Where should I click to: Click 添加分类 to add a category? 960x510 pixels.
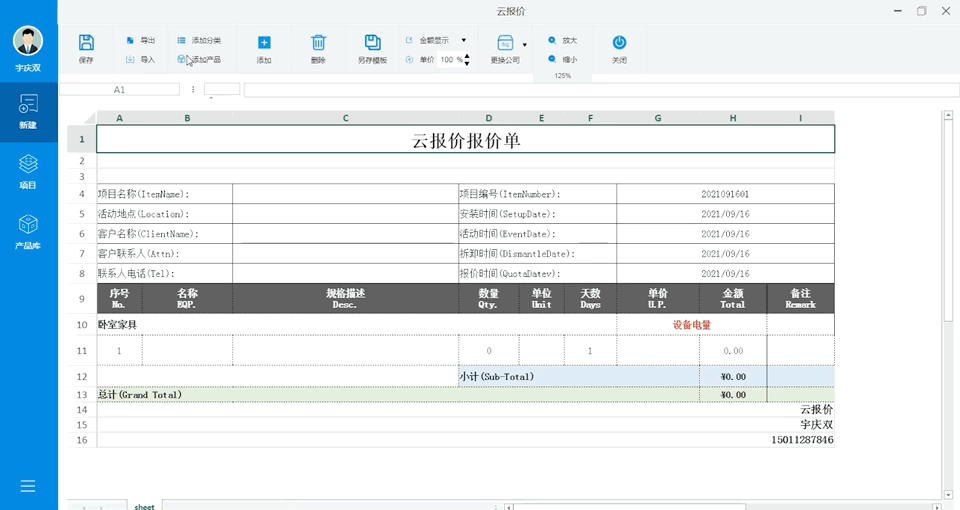(x=199, y=40)
